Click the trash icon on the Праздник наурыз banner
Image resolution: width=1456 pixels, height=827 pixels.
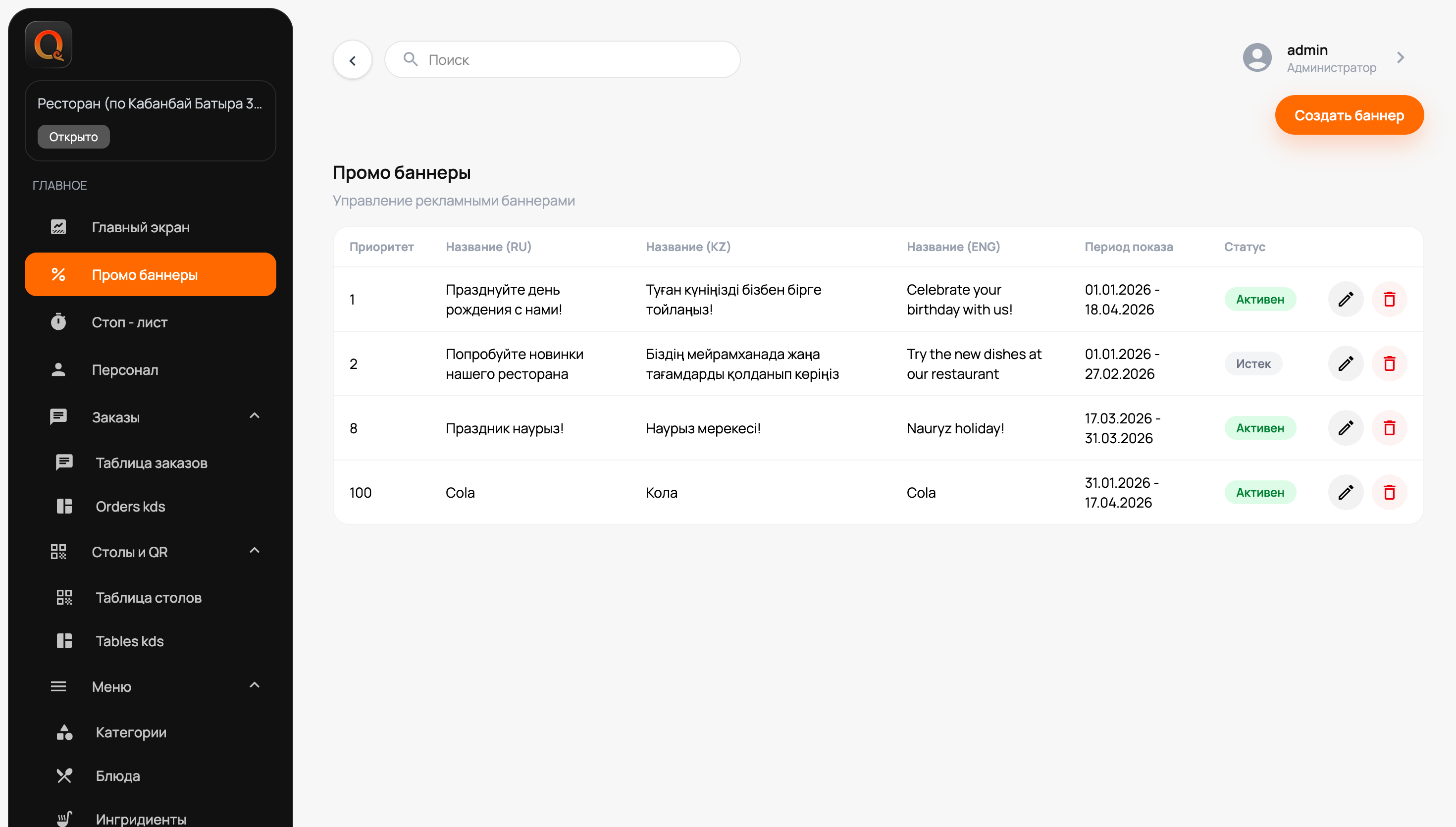(x=1390, y=428)
